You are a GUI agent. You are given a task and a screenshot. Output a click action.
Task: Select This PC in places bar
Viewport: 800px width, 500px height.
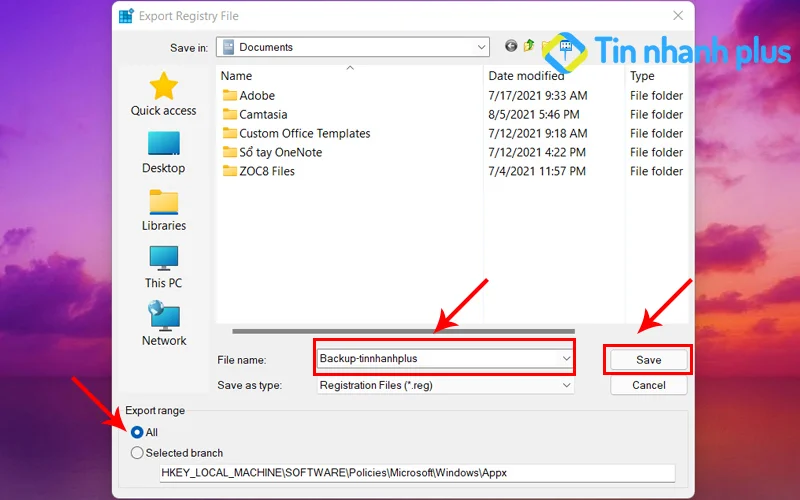[x=163, y=267]
